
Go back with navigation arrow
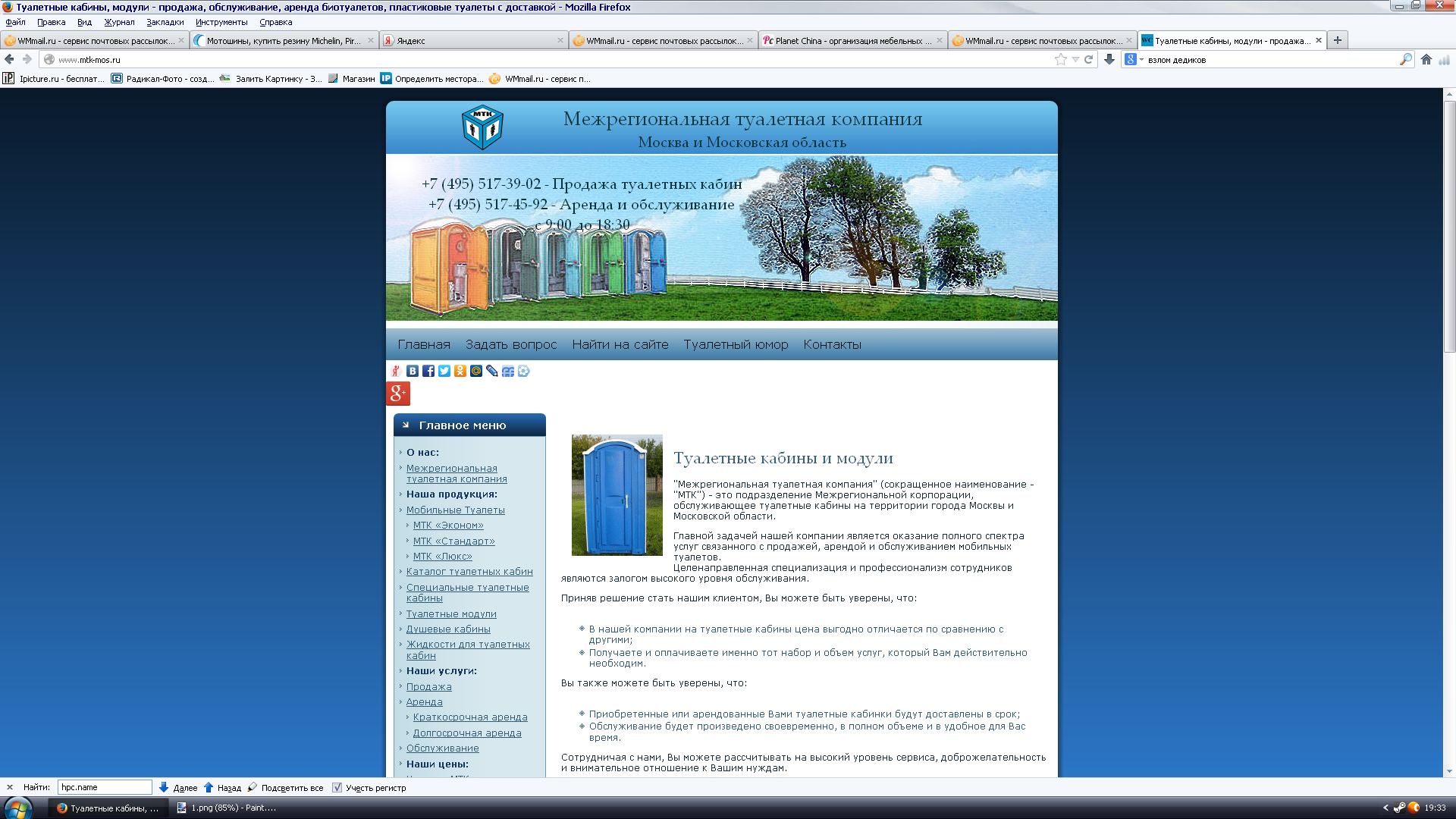(x=10, y=59)
